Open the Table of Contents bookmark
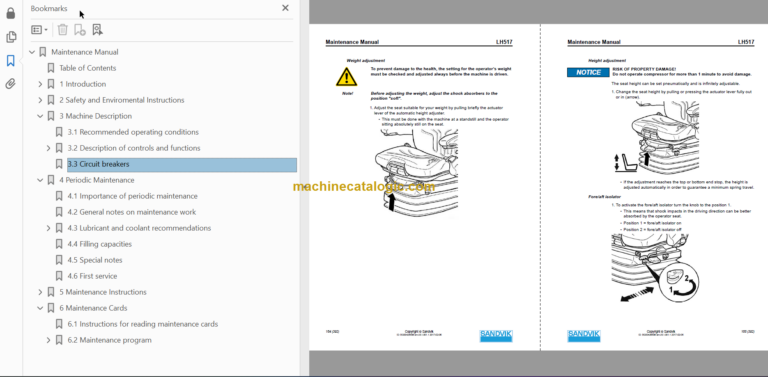 88,68
